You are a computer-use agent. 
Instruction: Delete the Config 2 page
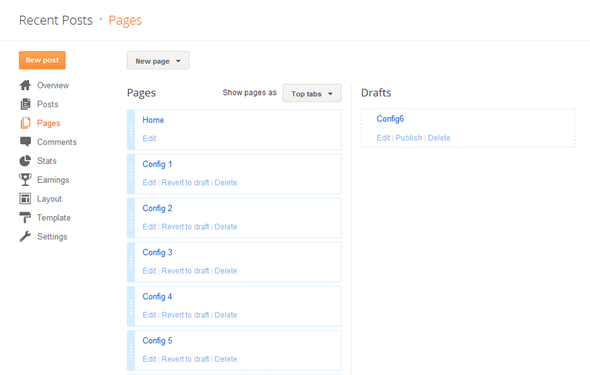[x=226, y=226]
